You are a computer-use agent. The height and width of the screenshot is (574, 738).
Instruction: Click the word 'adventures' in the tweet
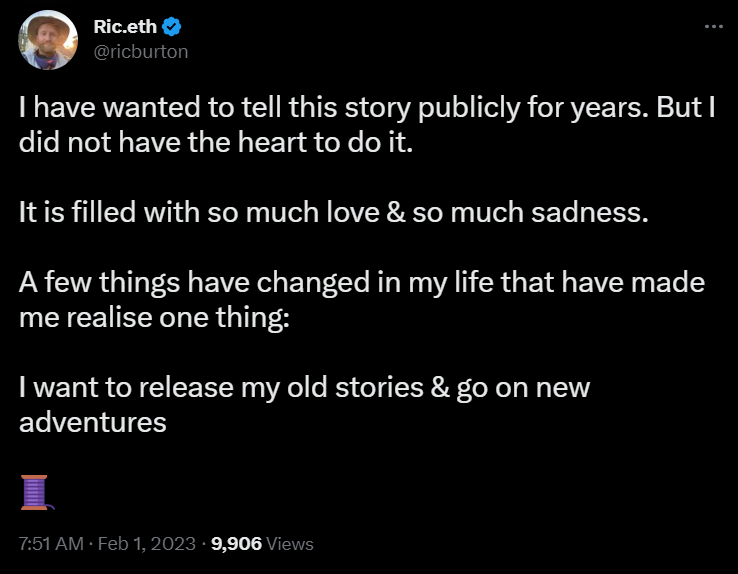(x=93, y=422)
